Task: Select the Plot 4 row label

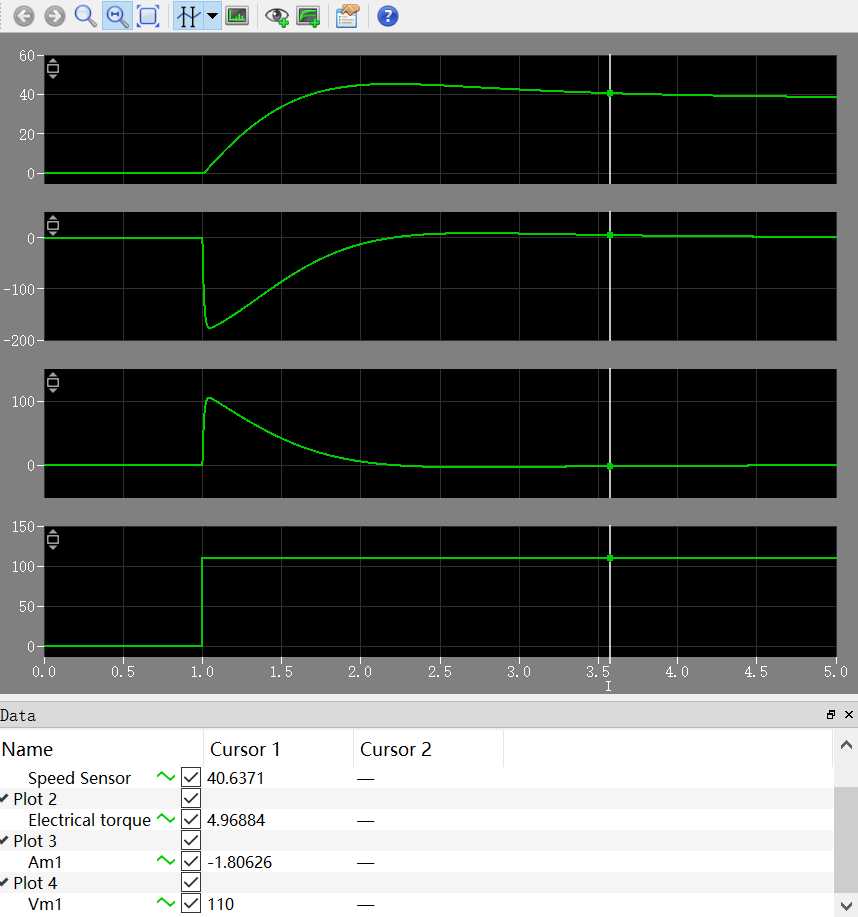Action: (x=35, y=883)
